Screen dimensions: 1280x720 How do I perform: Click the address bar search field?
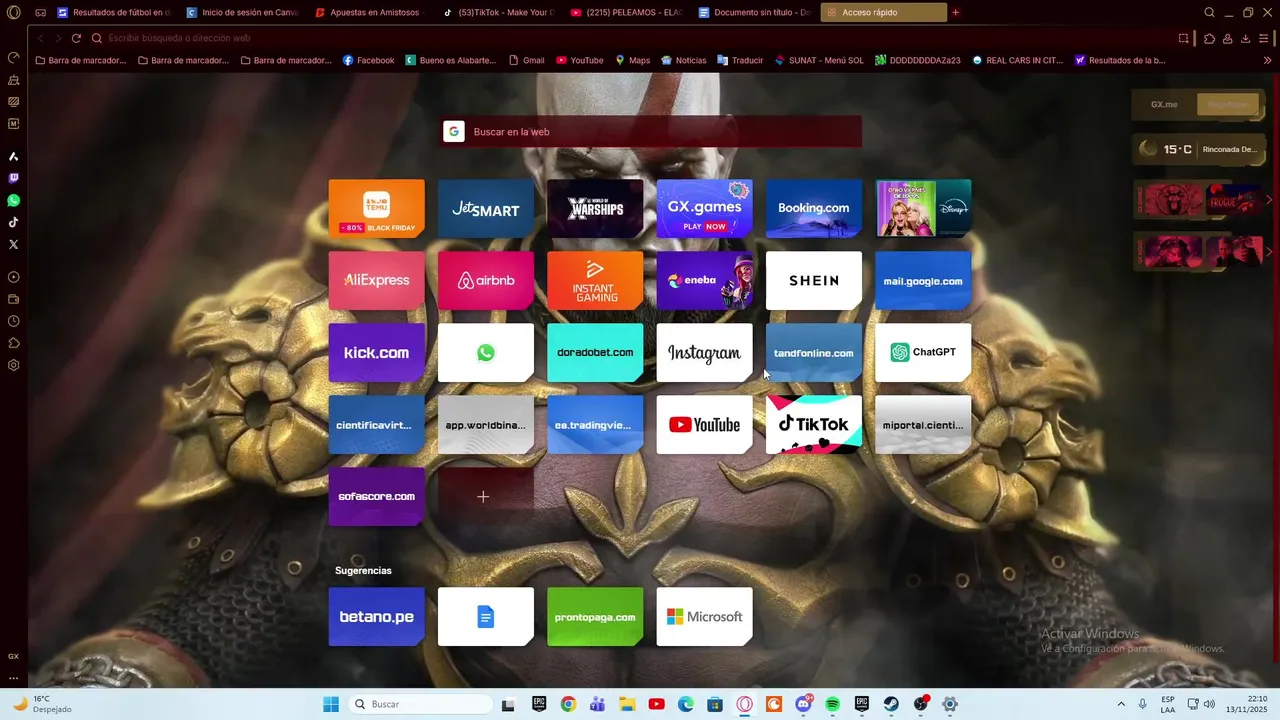coord(630,38)
